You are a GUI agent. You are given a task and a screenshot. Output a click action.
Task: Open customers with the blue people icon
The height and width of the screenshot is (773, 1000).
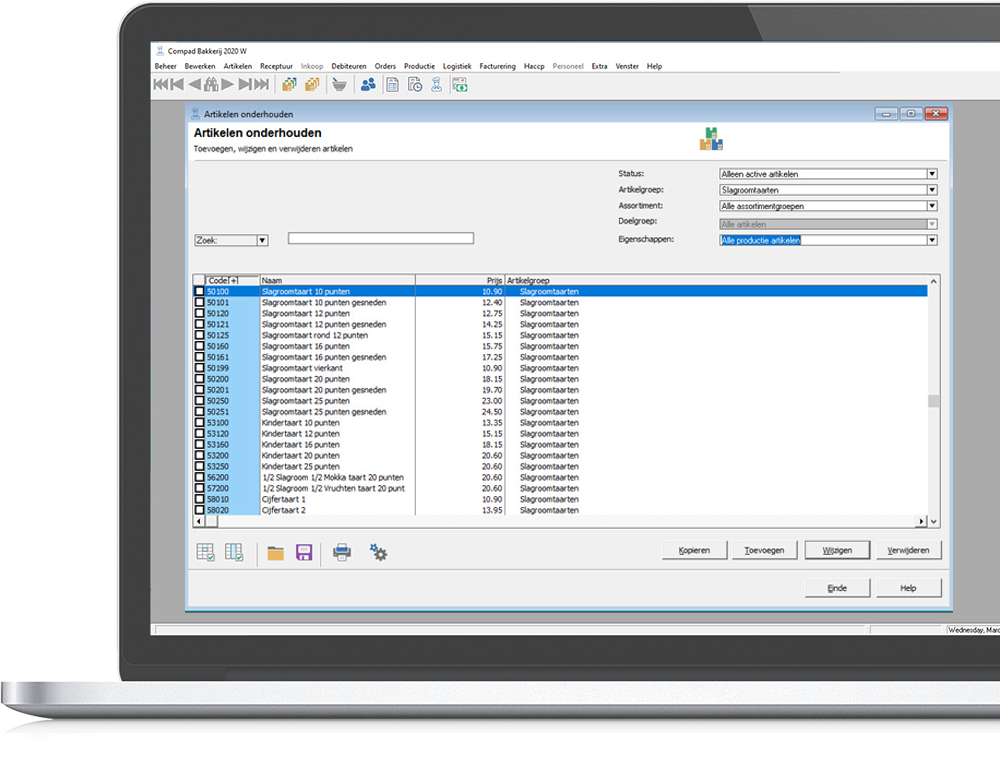click(x=368, y=84)
